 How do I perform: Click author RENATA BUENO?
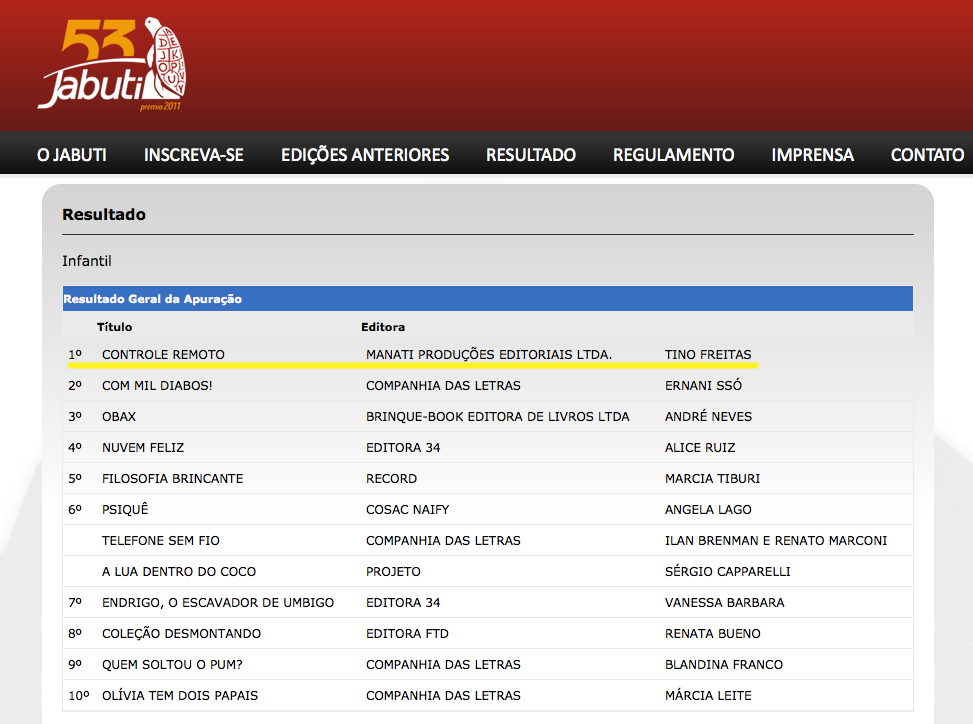click(712, 633)
